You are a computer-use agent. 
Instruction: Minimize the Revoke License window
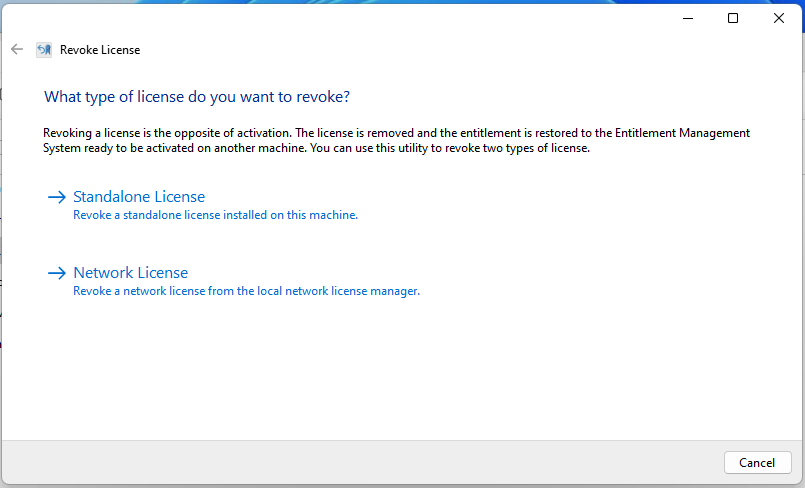[x=687, y=18]
